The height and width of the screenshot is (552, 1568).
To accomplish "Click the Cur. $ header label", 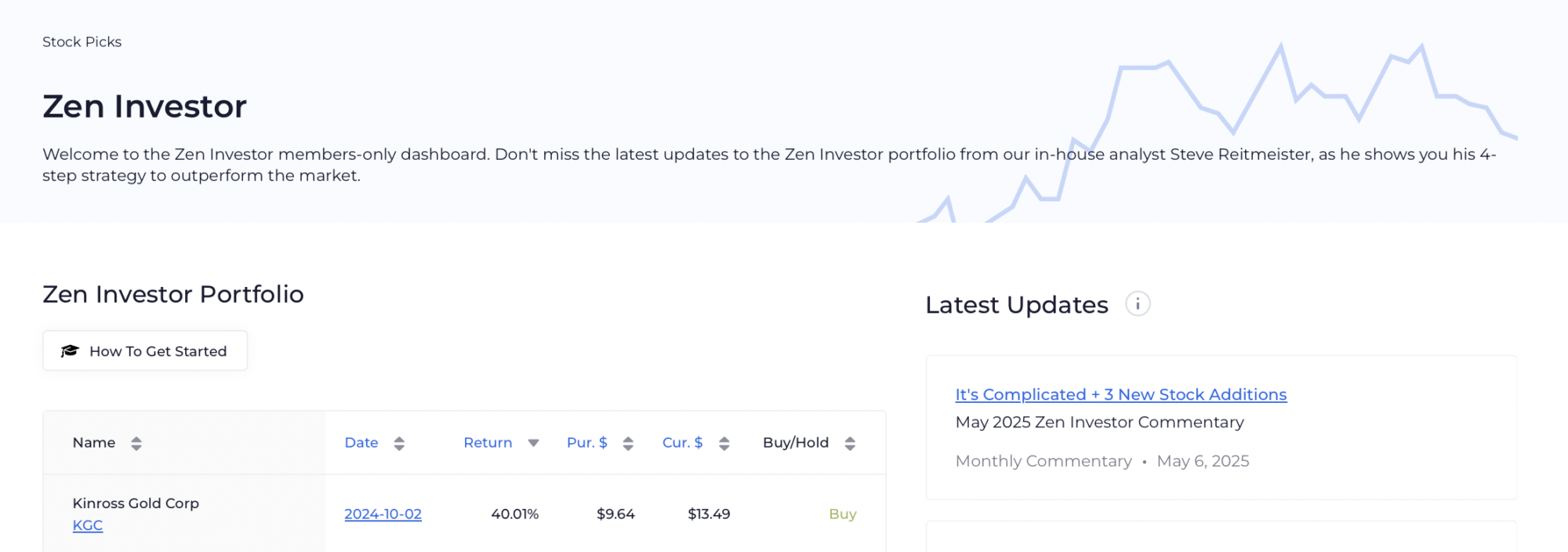I will tap(682, 442).
